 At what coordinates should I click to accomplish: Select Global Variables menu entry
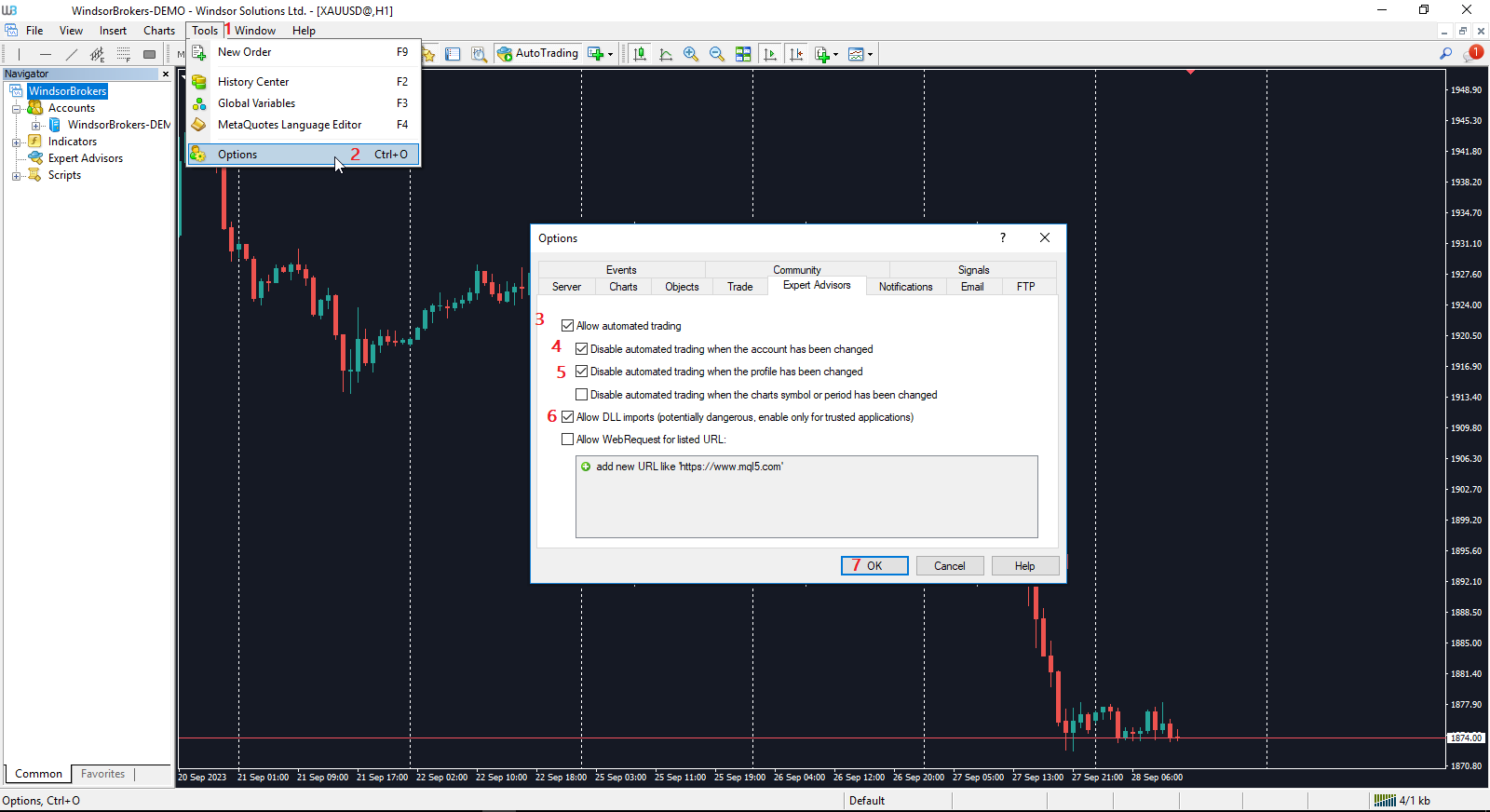[303, 103]
